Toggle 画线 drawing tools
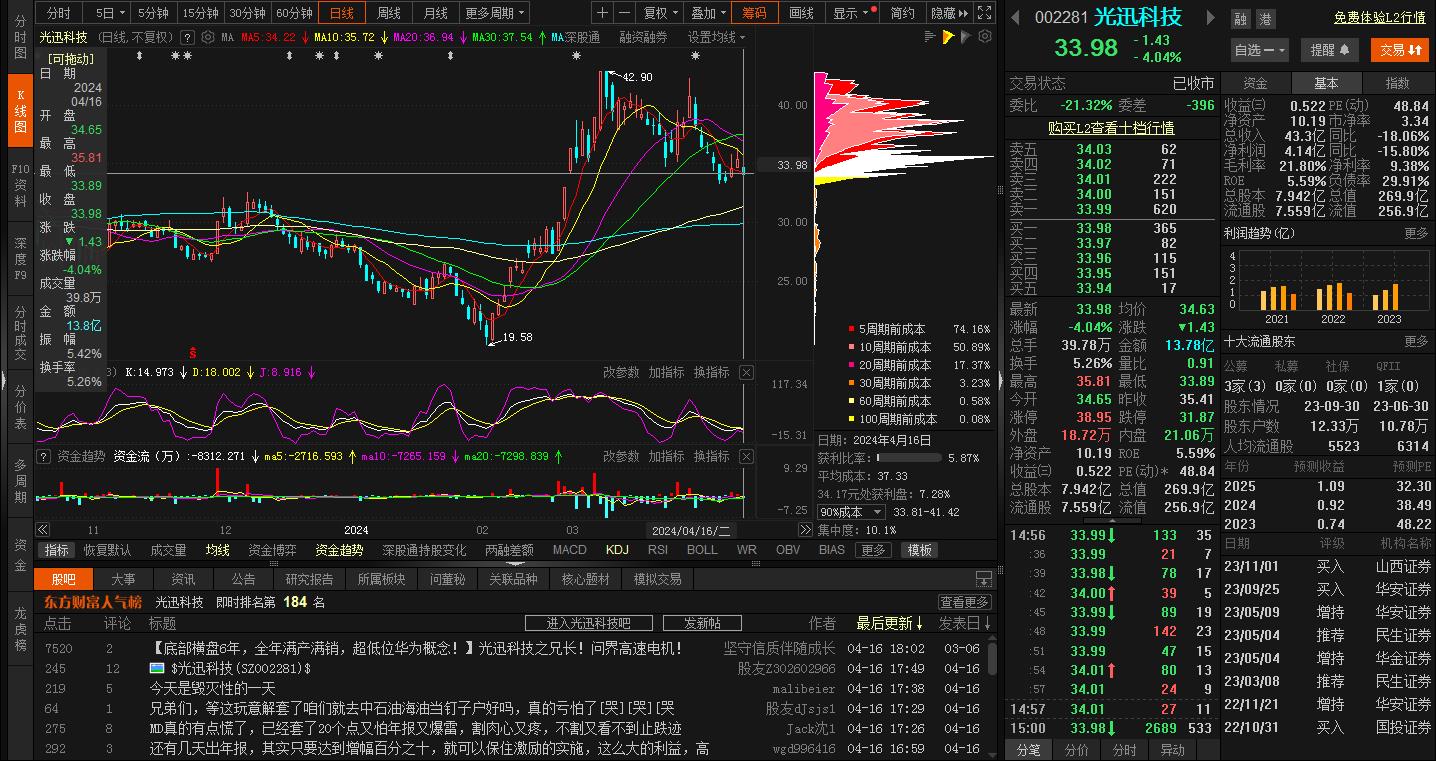This screenshot has height=761, width=1436. click(801, 13)
